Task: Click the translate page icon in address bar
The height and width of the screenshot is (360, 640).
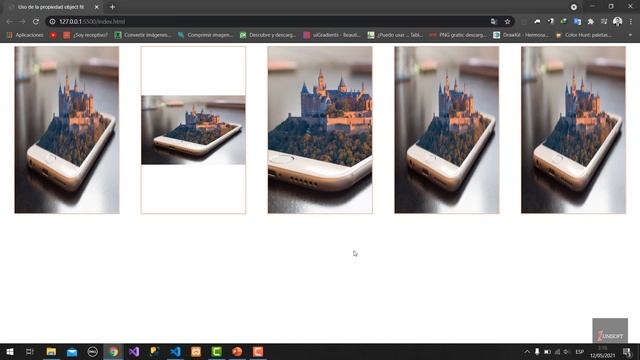Action: click(493, 22)
